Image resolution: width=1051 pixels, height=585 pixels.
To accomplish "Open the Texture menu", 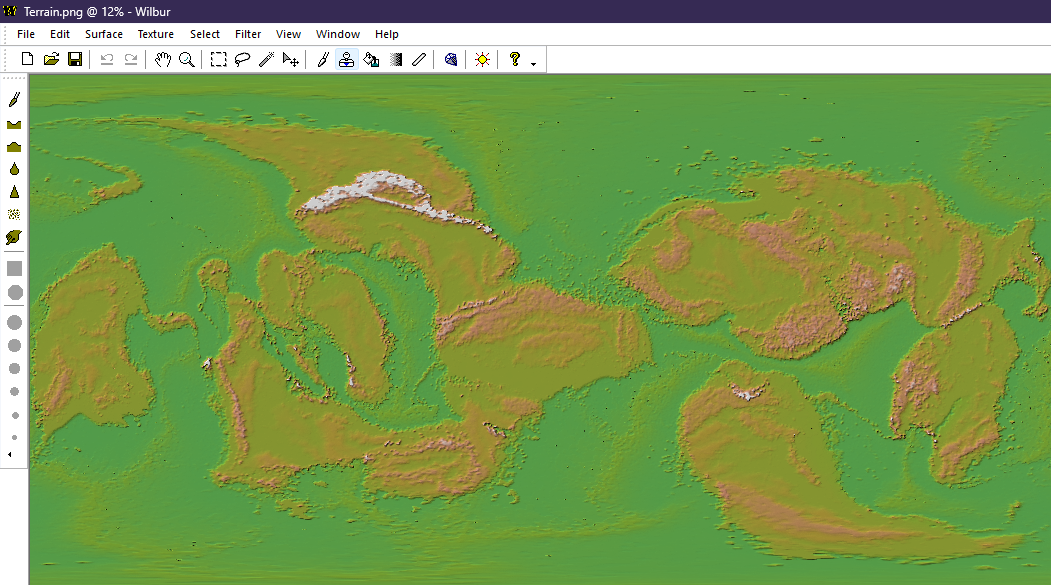I will point(156,34).
